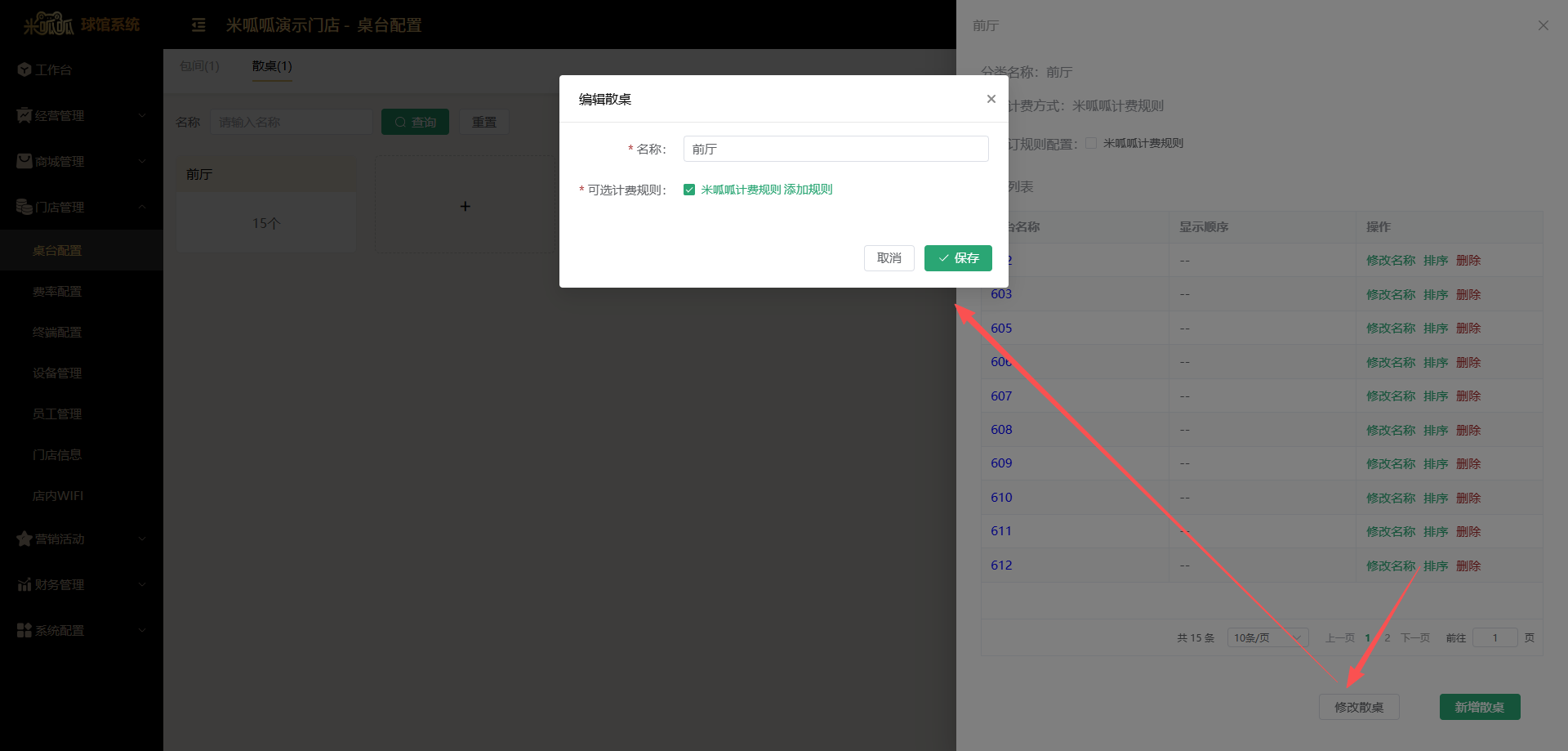Click the 添加规则 link

point(808,190)
